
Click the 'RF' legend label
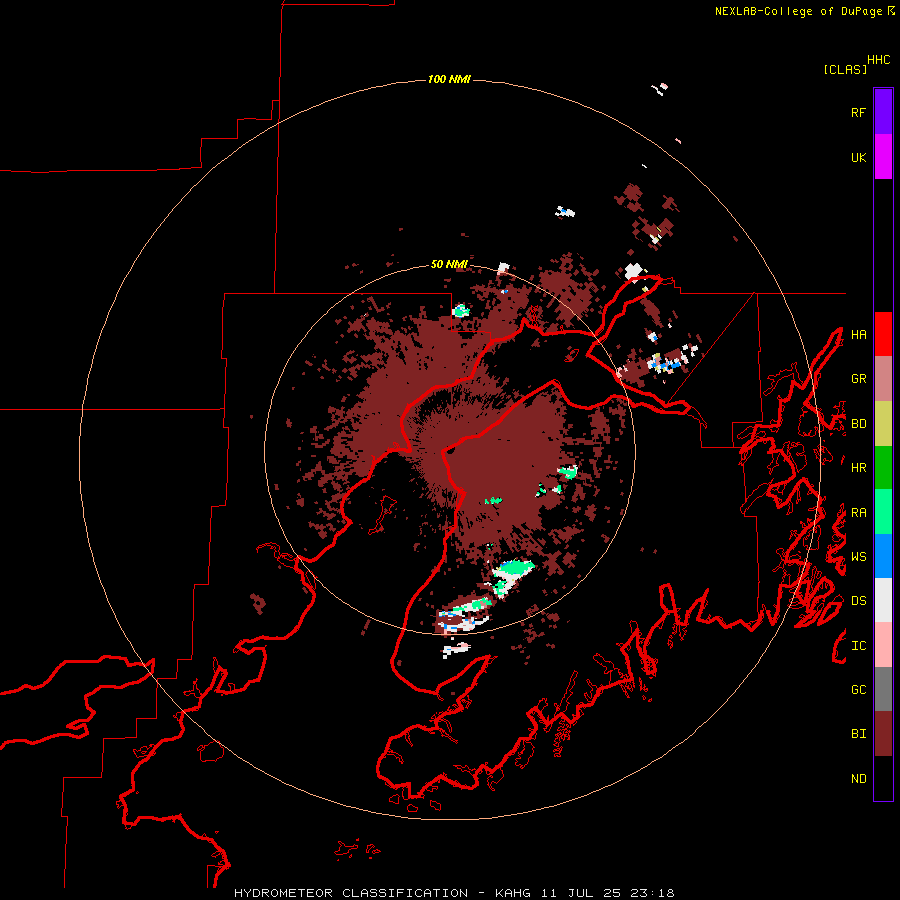858,112
